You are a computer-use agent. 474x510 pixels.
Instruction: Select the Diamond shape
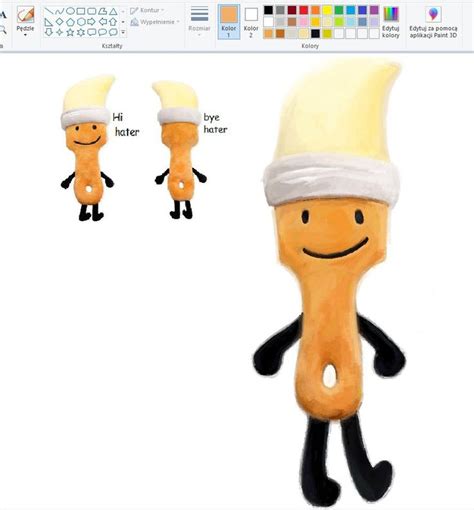click(59, 22)
